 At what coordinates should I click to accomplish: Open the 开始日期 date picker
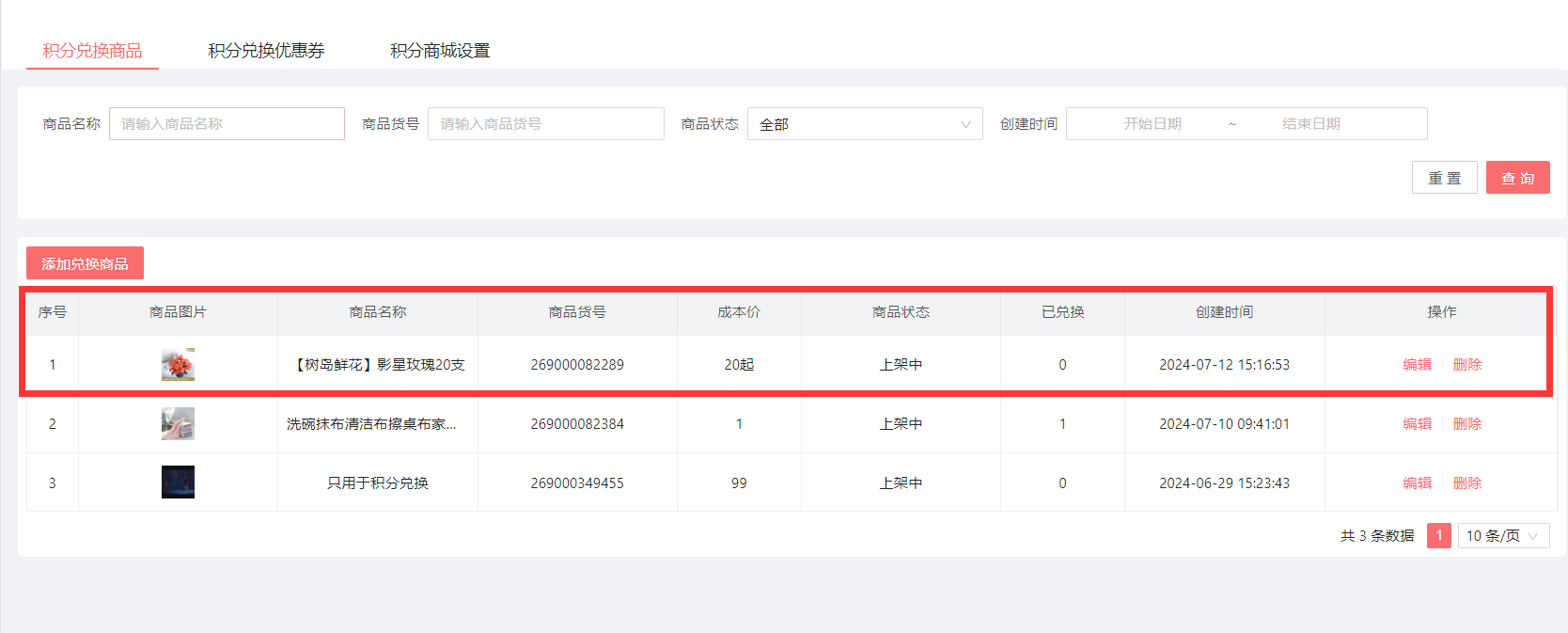tap(1152, 124)
